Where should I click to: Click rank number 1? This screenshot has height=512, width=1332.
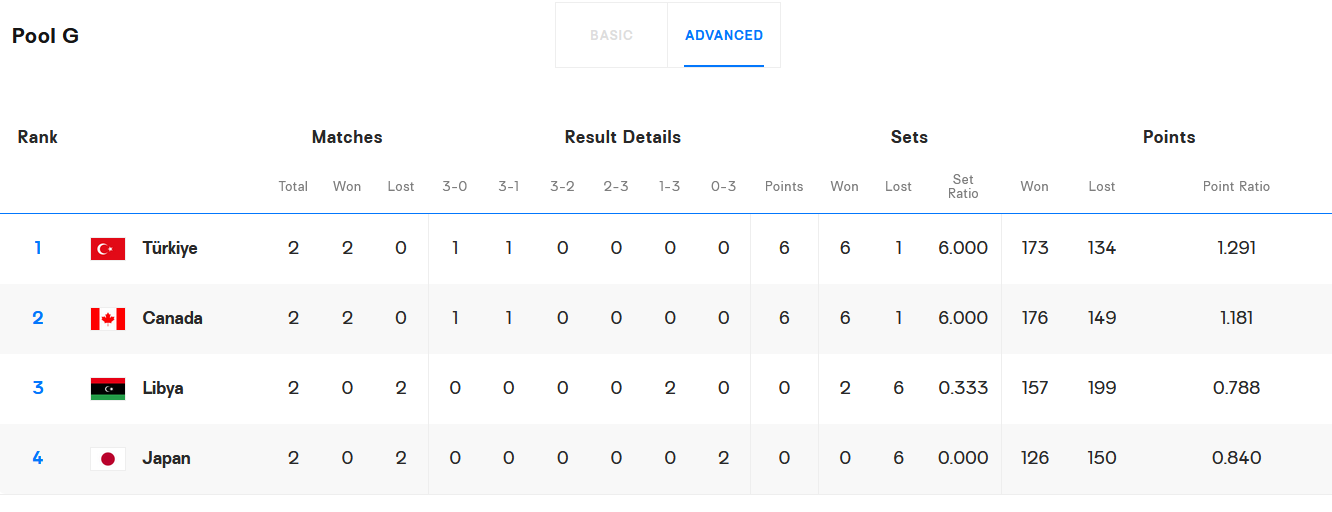click(38, 248)
